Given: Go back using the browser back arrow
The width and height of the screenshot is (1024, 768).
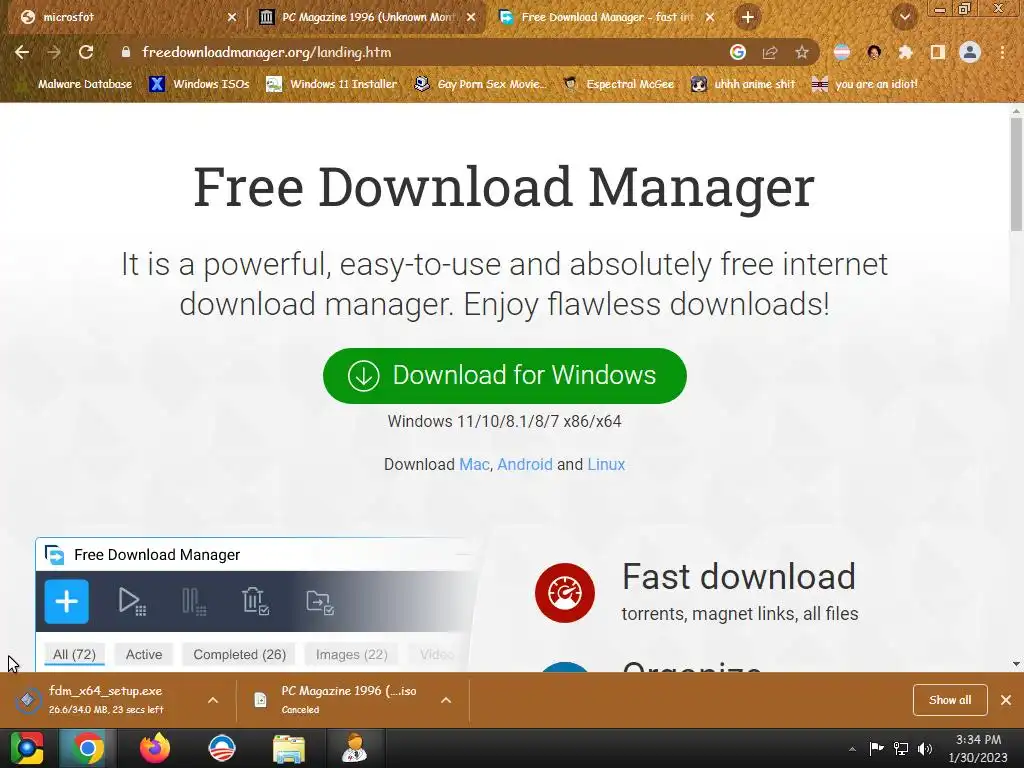Looking at the screenshot, I should tap(22, 52).
